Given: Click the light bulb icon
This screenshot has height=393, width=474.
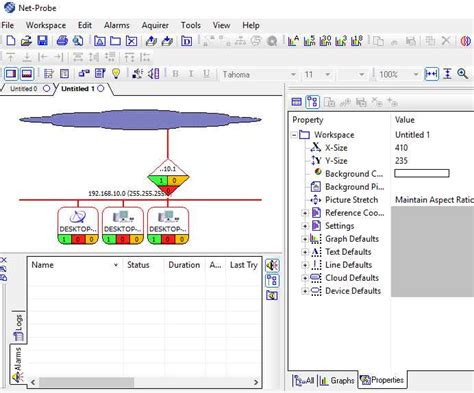Looking at the screenshot, I should pyautogui.click(x=116, y=73).
